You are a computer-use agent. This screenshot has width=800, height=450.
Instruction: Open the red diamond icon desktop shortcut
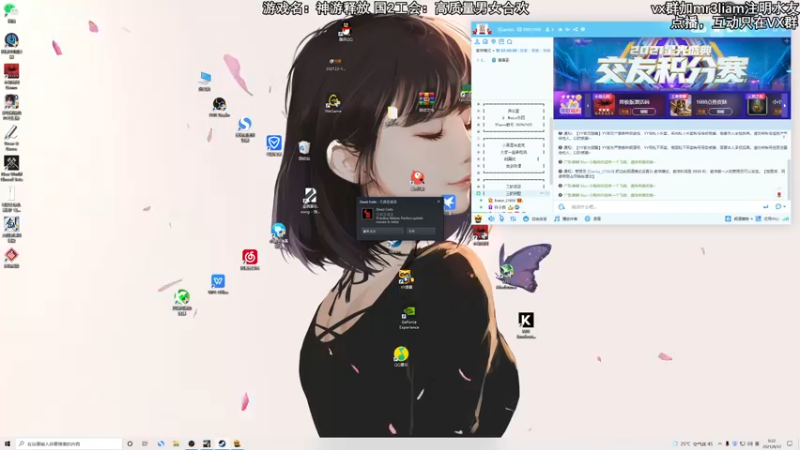click(11, 258)
